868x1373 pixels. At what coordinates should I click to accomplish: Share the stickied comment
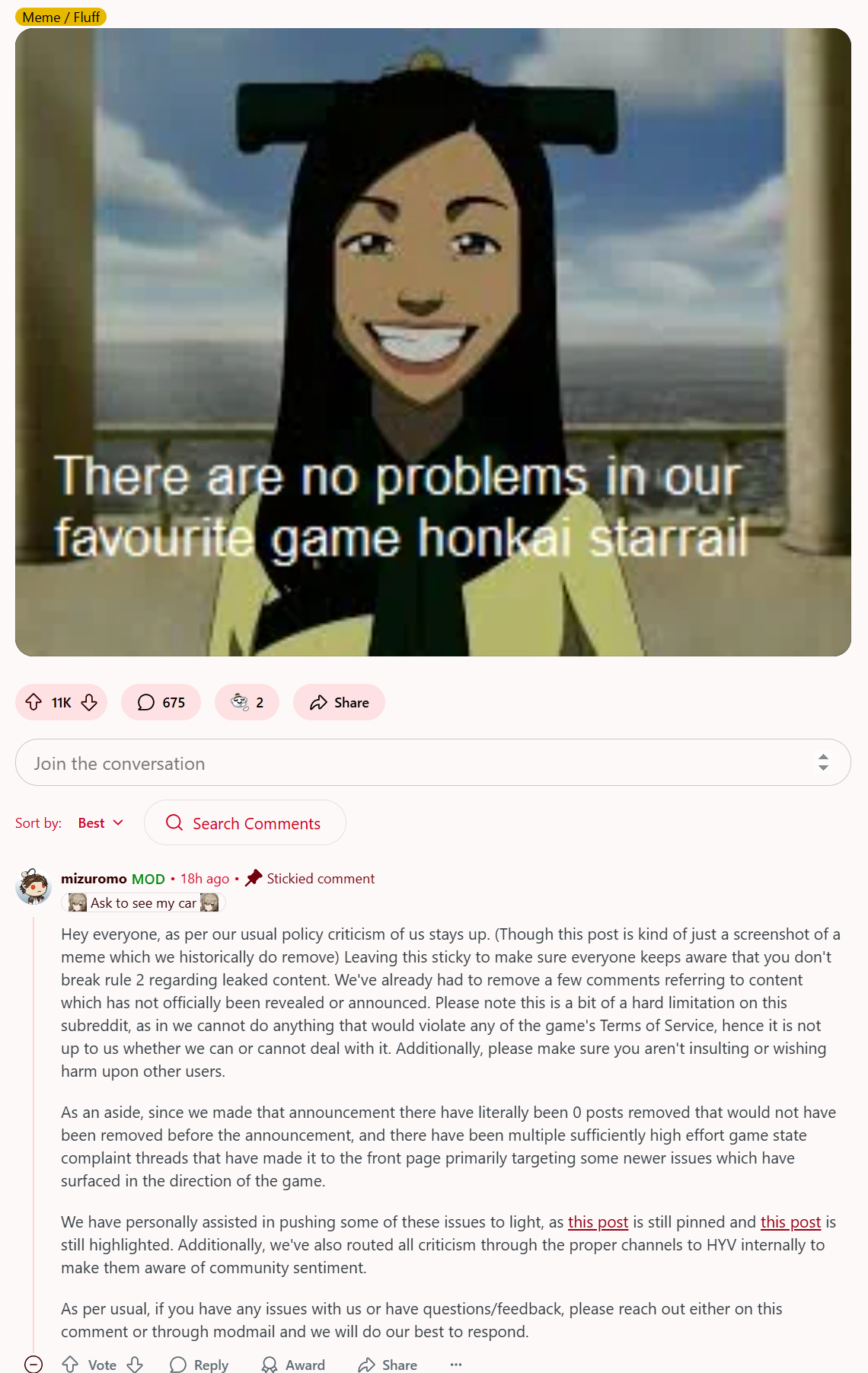point(388,1364)
